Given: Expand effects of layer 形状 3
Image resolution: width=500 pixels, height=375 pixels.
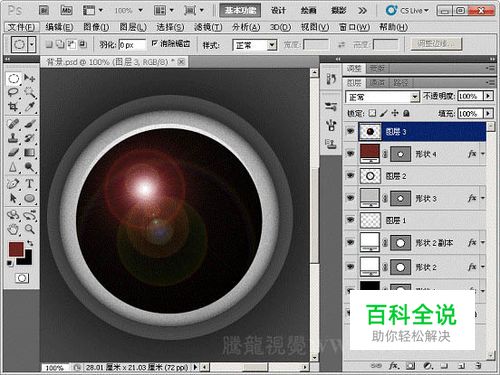Looking at the screenshot, I should click(483, 198).
